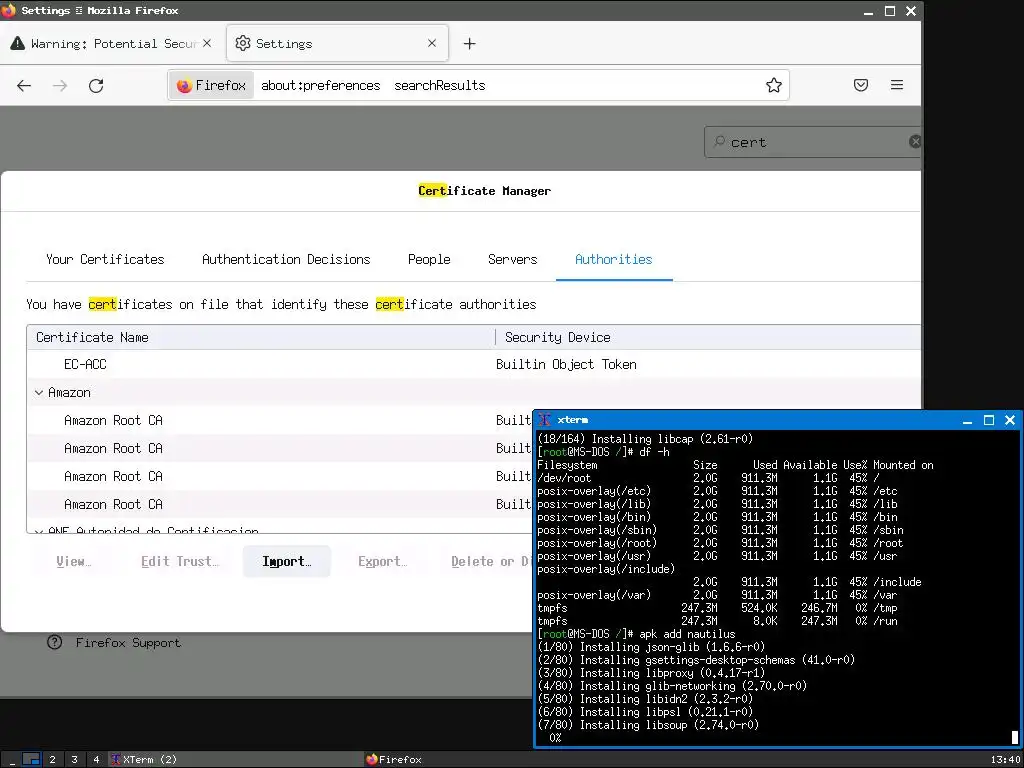Click the taskbar clock showing 13:40

tap(1004, 760)
